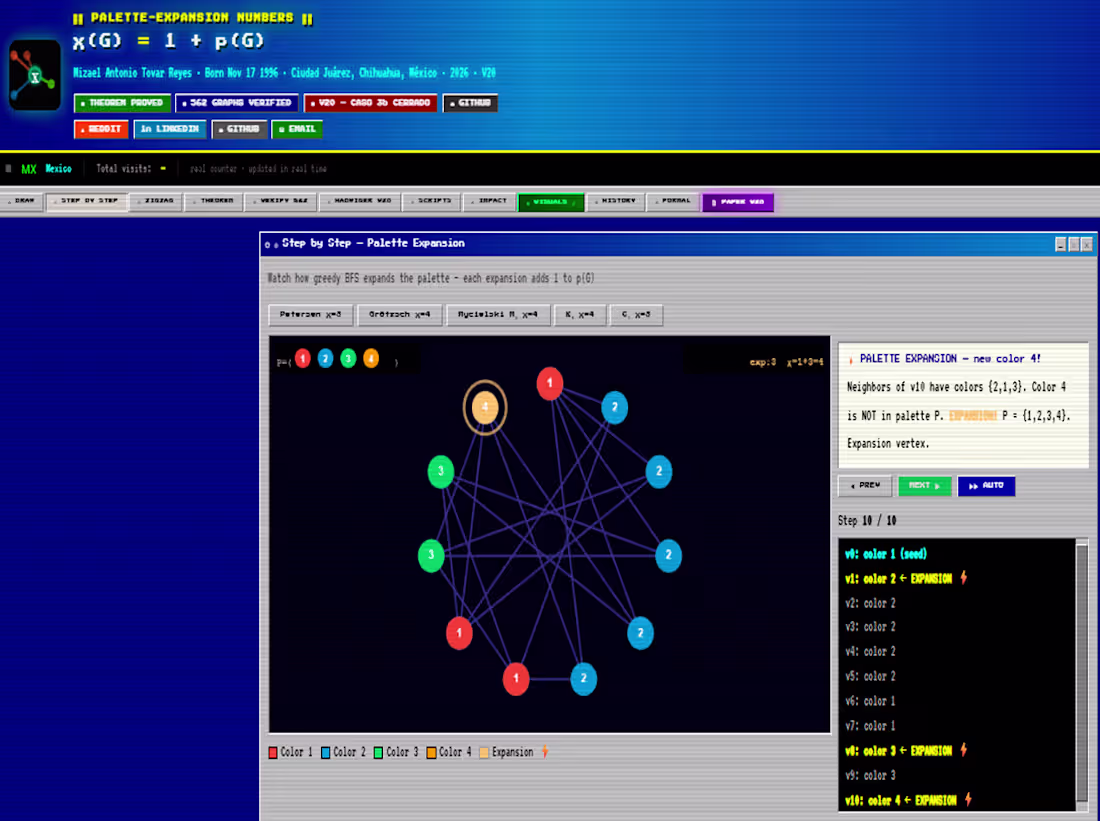
Task: Select the Step by Step tab
Action: 87,201
